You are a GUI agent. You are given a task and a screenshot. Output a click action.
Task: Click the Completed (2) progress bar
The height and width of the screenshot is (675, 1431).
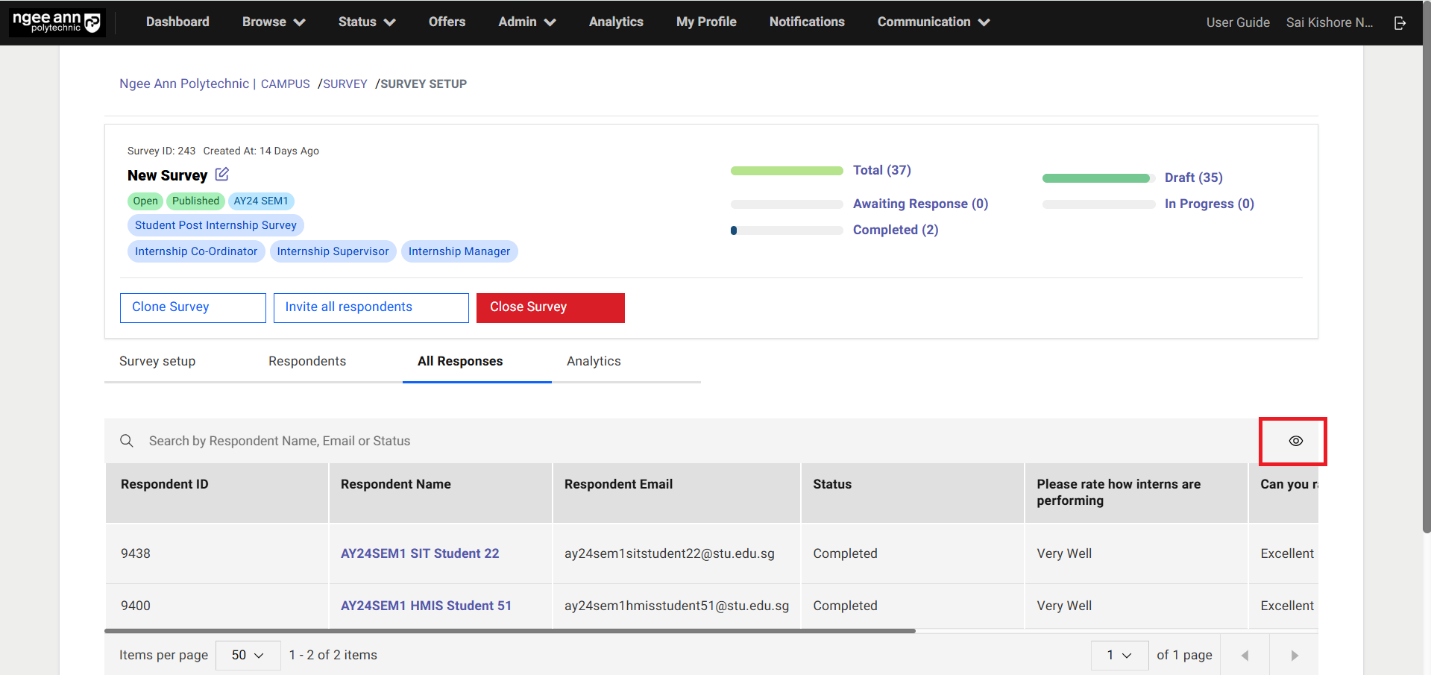[786, 230]
